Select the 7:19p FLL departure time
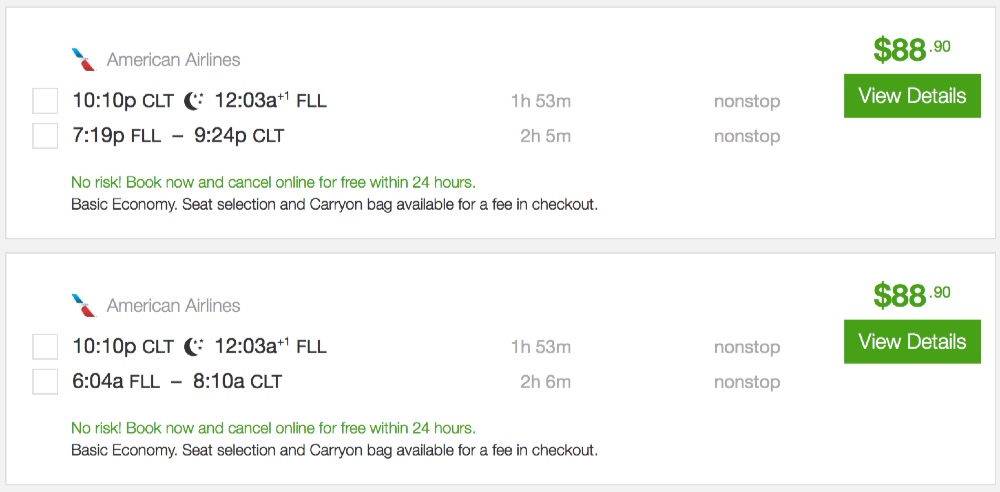The height and width of the screenshot is (492, 1000). point(100,135)
